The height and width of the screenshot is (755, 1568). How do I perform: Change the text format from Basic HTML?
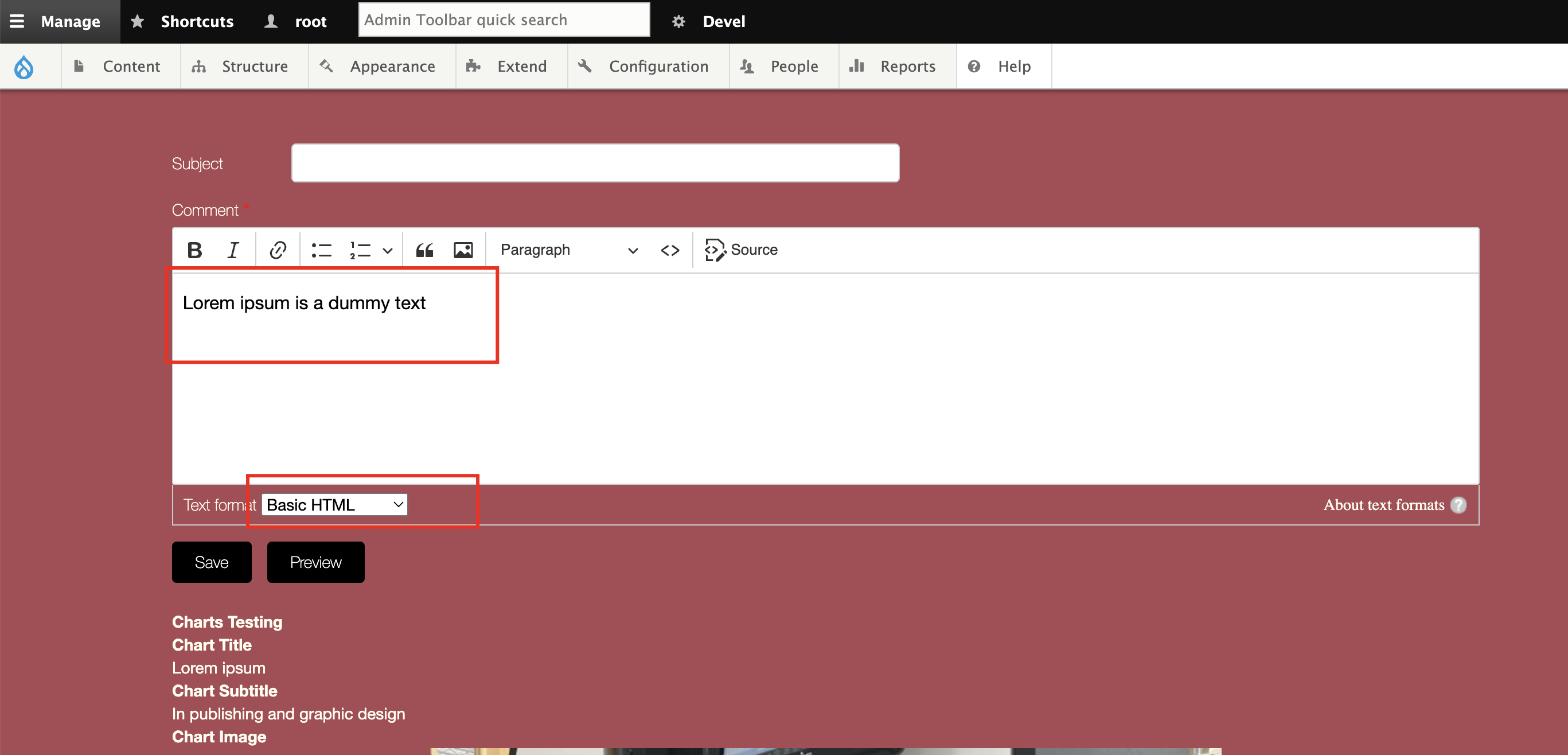(334, 504)
